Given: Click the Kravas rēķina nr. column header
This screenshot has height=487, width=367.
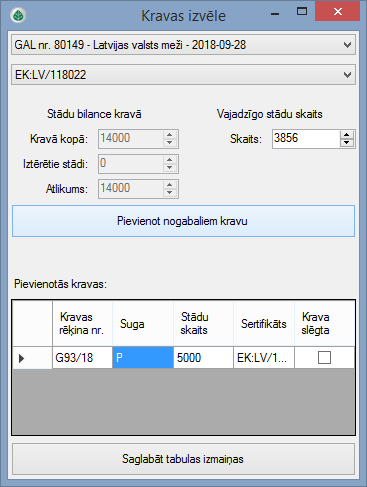Looking at the screenshot, I should click(x=82, y=324).
